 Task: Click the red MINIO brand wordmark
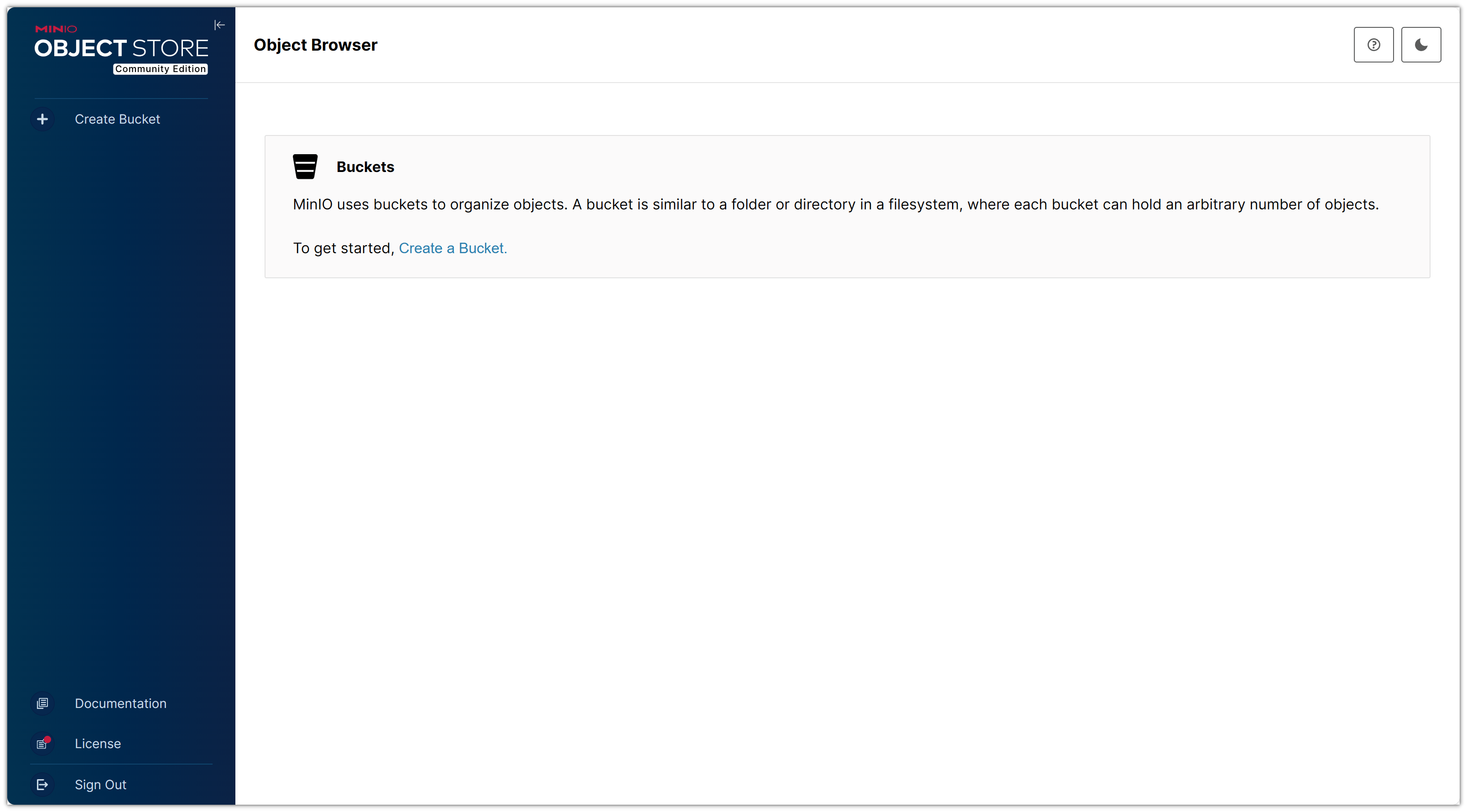pos(56,29)
